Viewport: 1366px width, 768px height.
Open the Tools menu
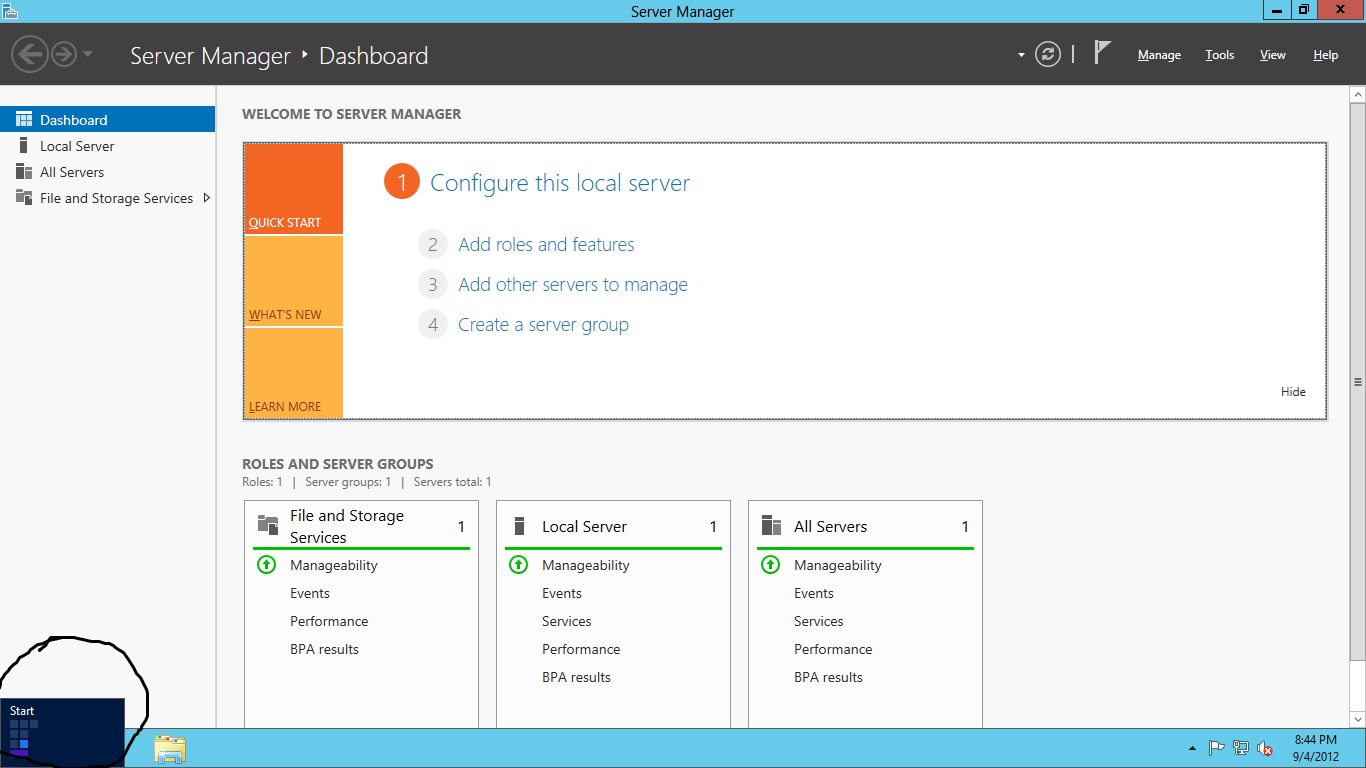click(1219, 55)
